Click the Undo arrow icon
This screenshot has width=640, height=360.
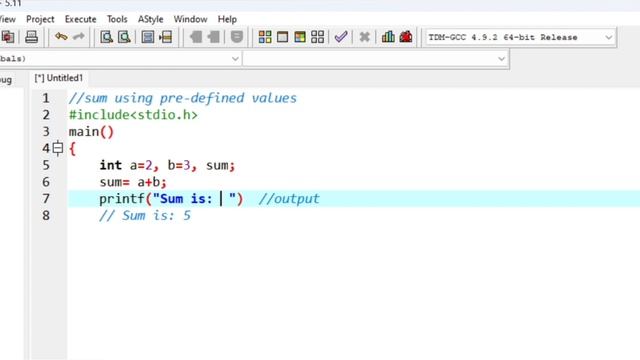pos(61,37)
